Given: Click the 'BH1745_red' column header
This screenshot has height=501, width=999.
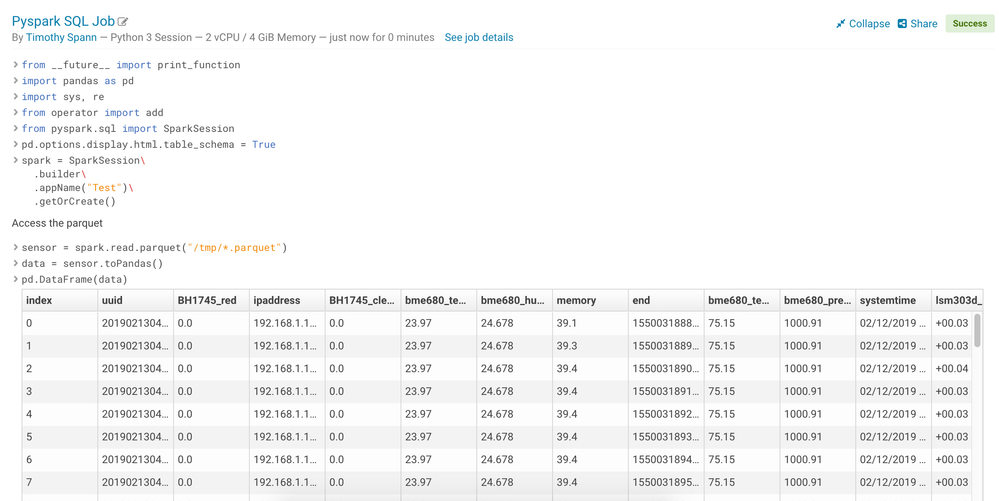Looking at the screenshot, I should 211,300.
